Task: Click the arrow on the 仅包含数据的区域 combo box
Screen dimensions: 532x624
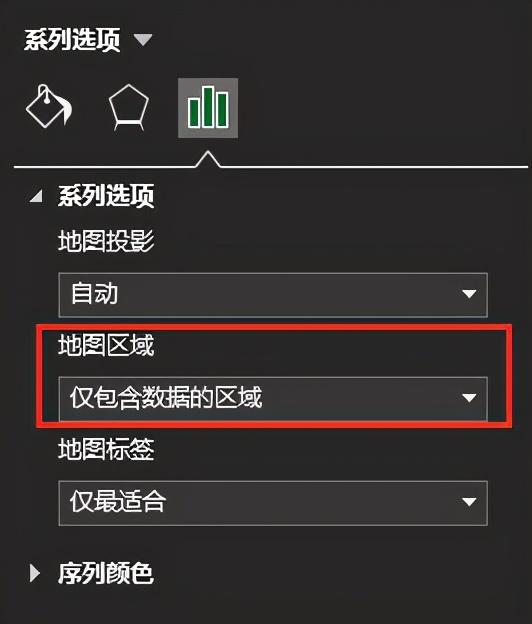Action: tap(470, 398)
